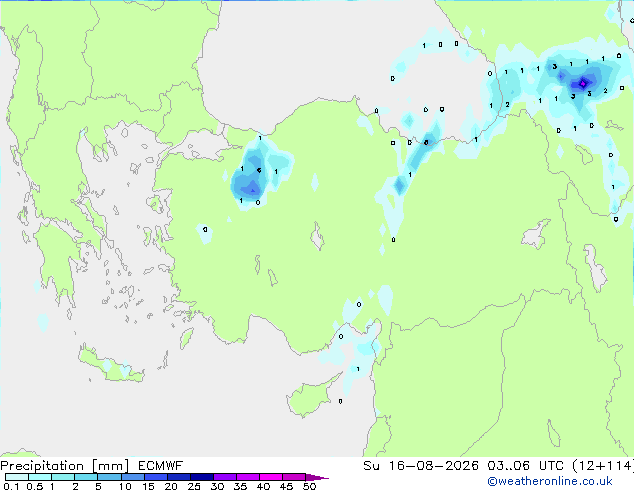Image resolution: width=634 pixels, height=490 pixels.
Task: Click the 'Su 16-08-2026' date text
Action: pyautogui.click(x=421, y=466)
